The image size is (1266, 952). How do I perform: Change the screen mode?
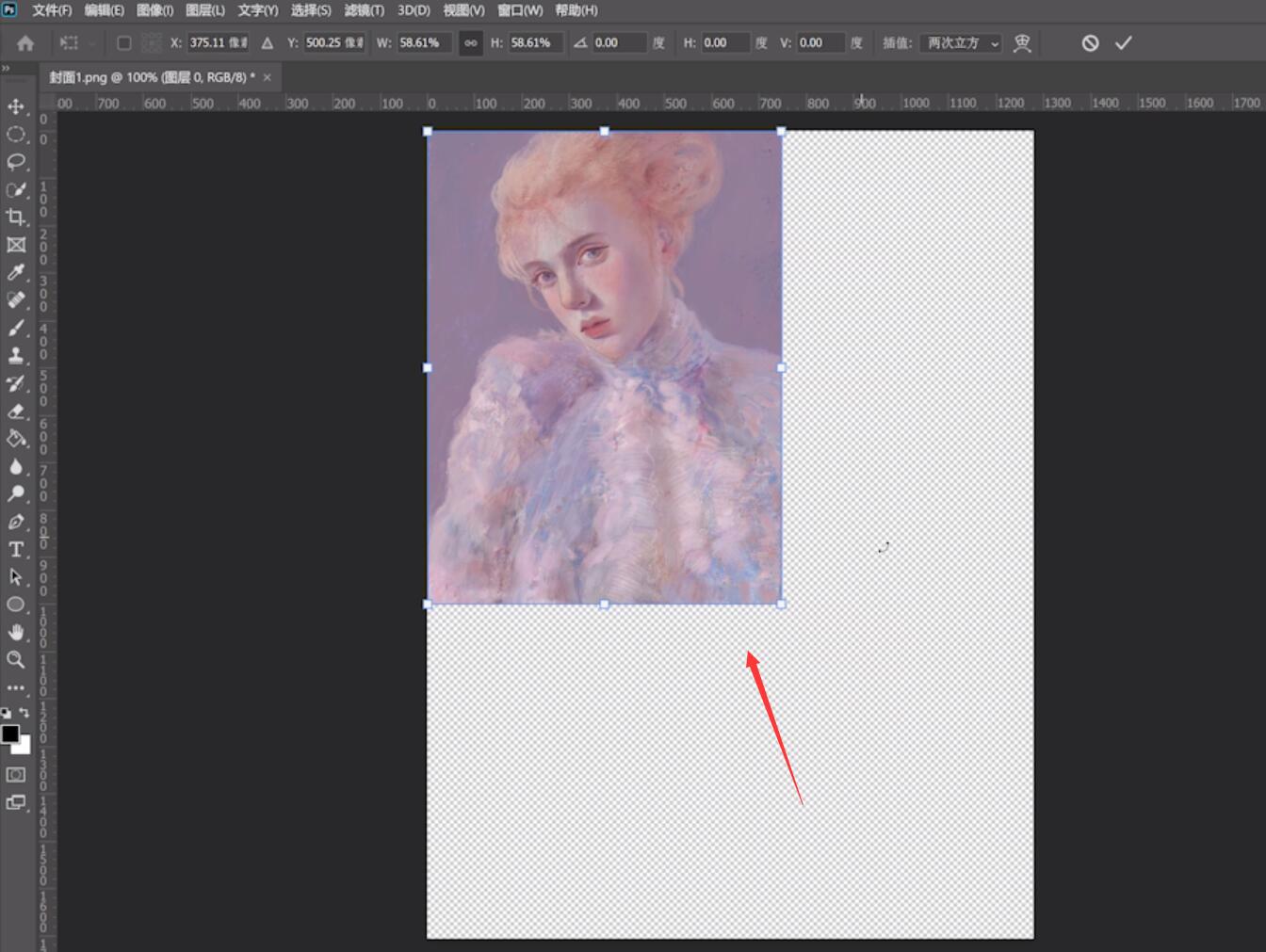pyautogui.click(x=16, y=803)
